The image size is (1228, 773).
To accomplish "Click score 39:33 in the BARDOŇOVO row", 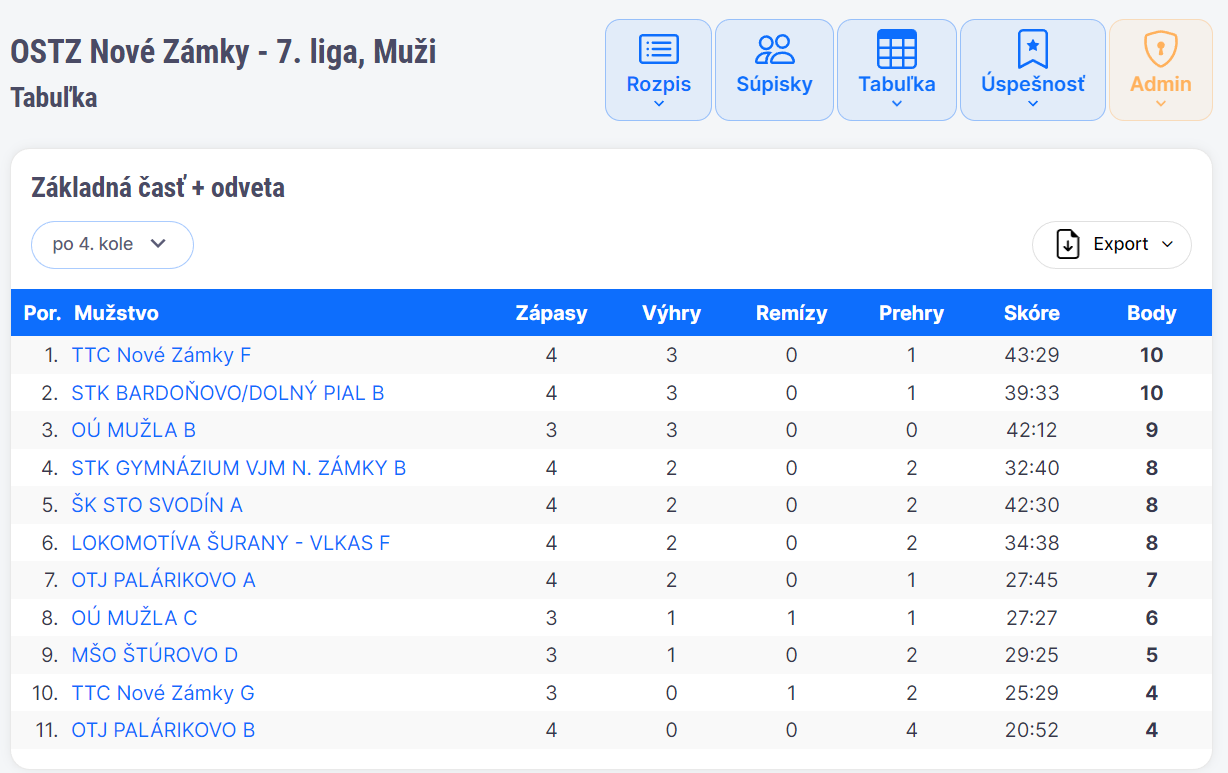I will tap(1031, 393).
